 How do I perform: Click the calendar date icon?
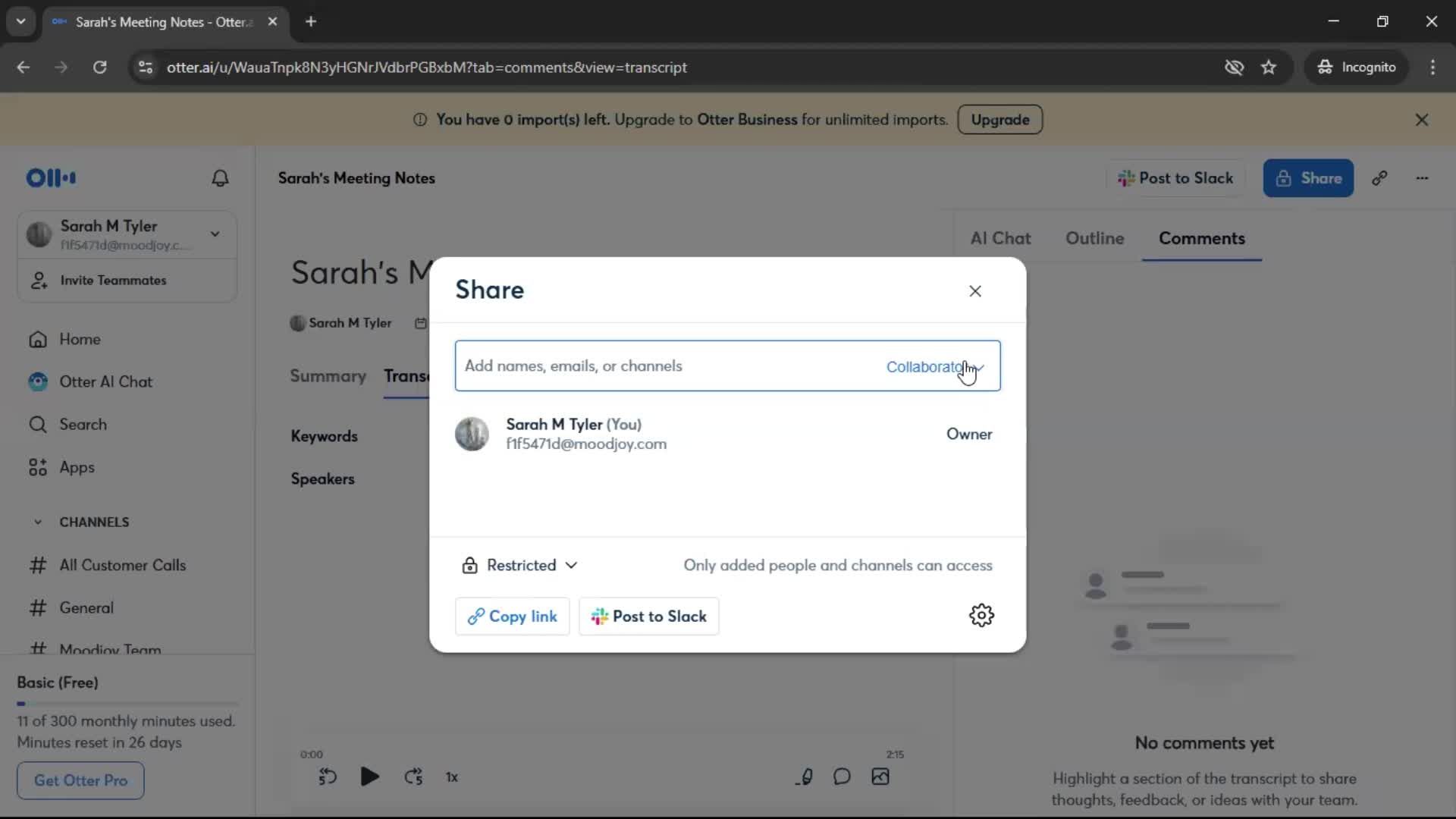tap(421, 324)
